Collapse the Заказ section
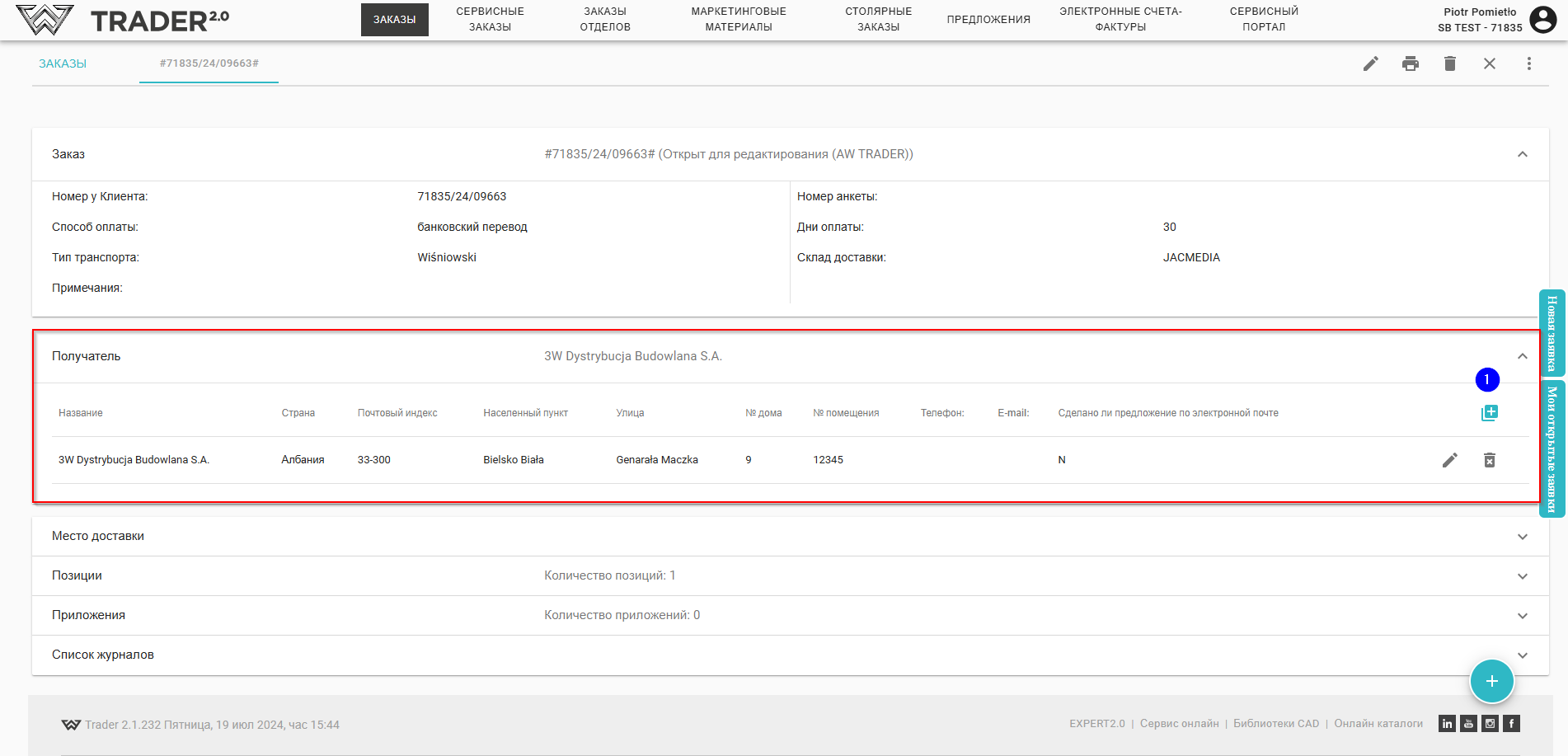The height and width of the screenshot is (756, 1568). point(1522,154)
